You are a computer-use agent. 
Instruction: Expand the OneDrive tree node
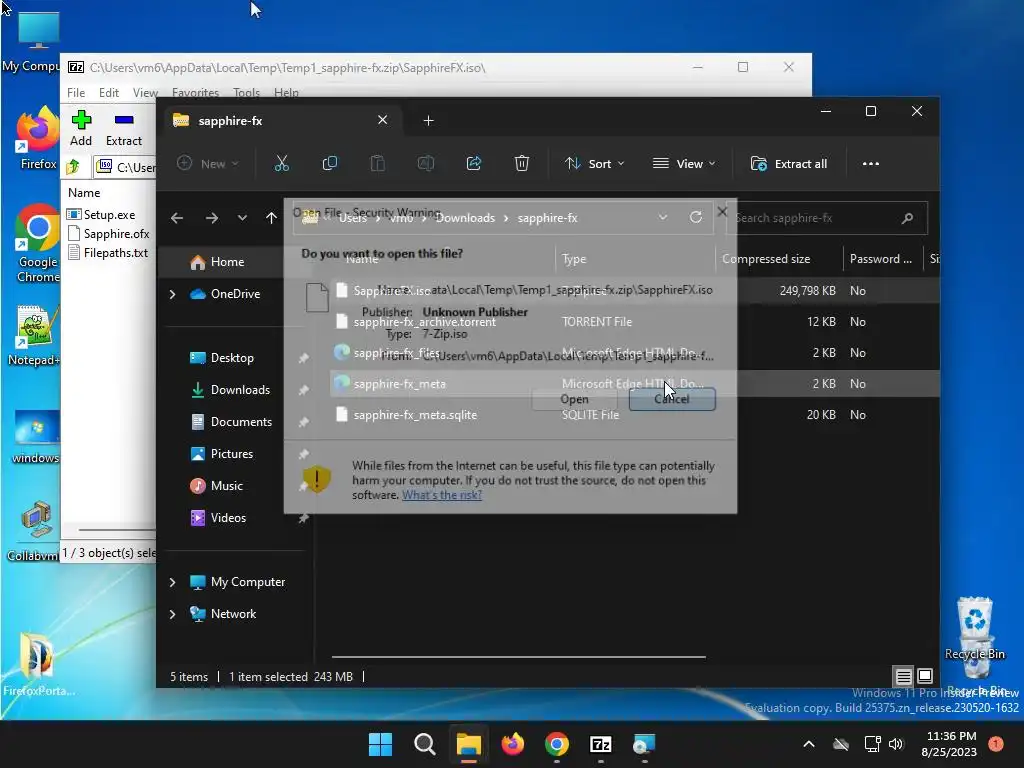(x=172, y=295)
